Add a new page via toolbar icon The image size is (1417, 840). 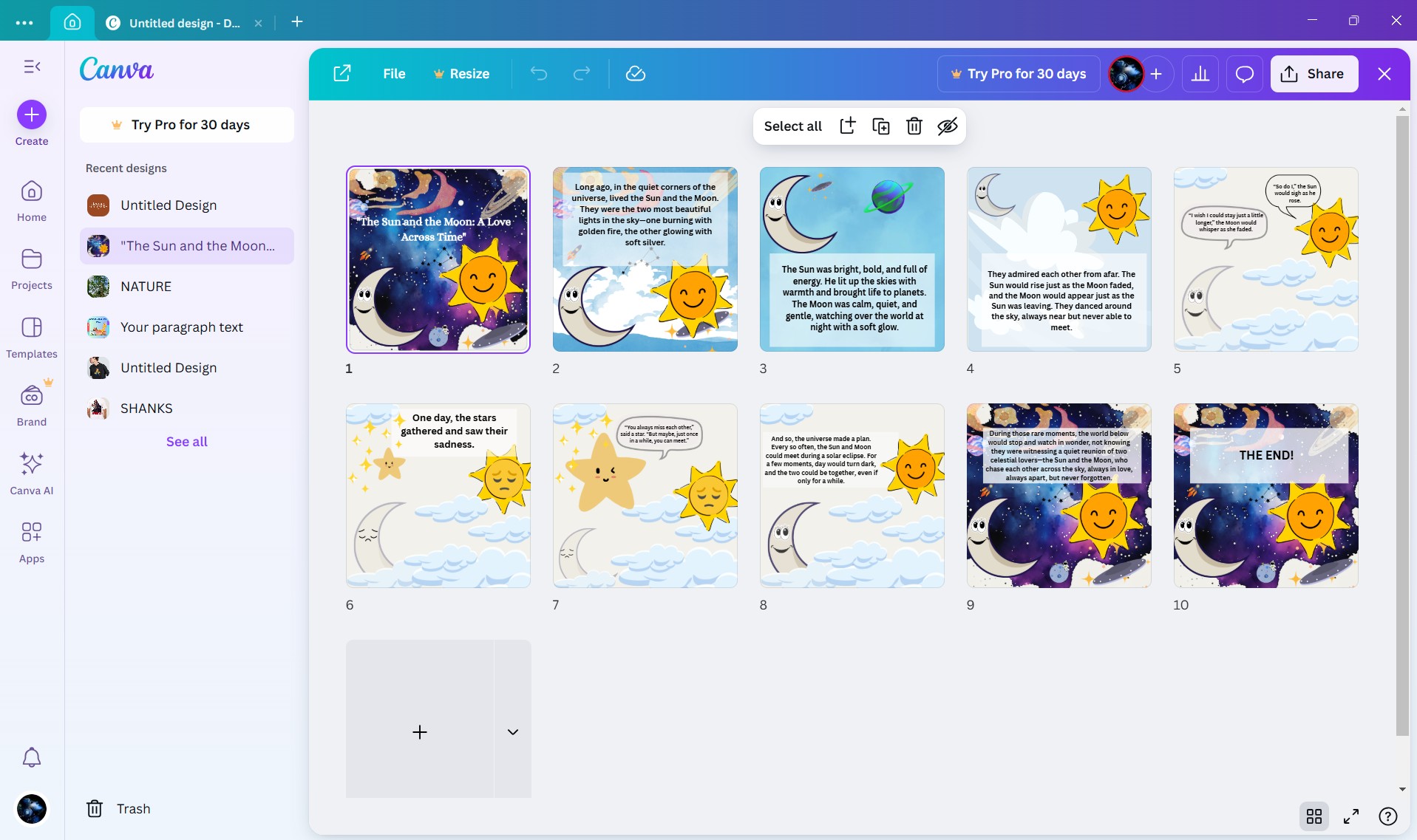click(x=848, y=126)
